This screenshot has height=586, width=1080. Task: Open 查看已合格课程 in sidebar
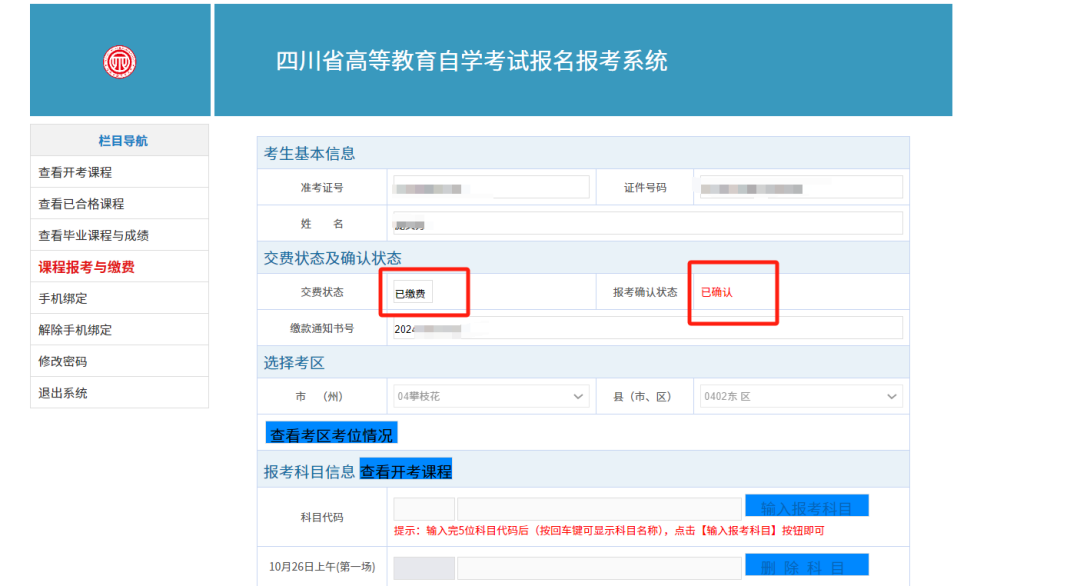[81, 204]
